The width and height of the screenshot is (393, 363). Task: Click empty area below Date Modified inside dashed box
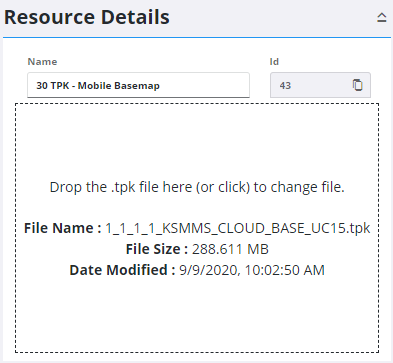[197, 313]
